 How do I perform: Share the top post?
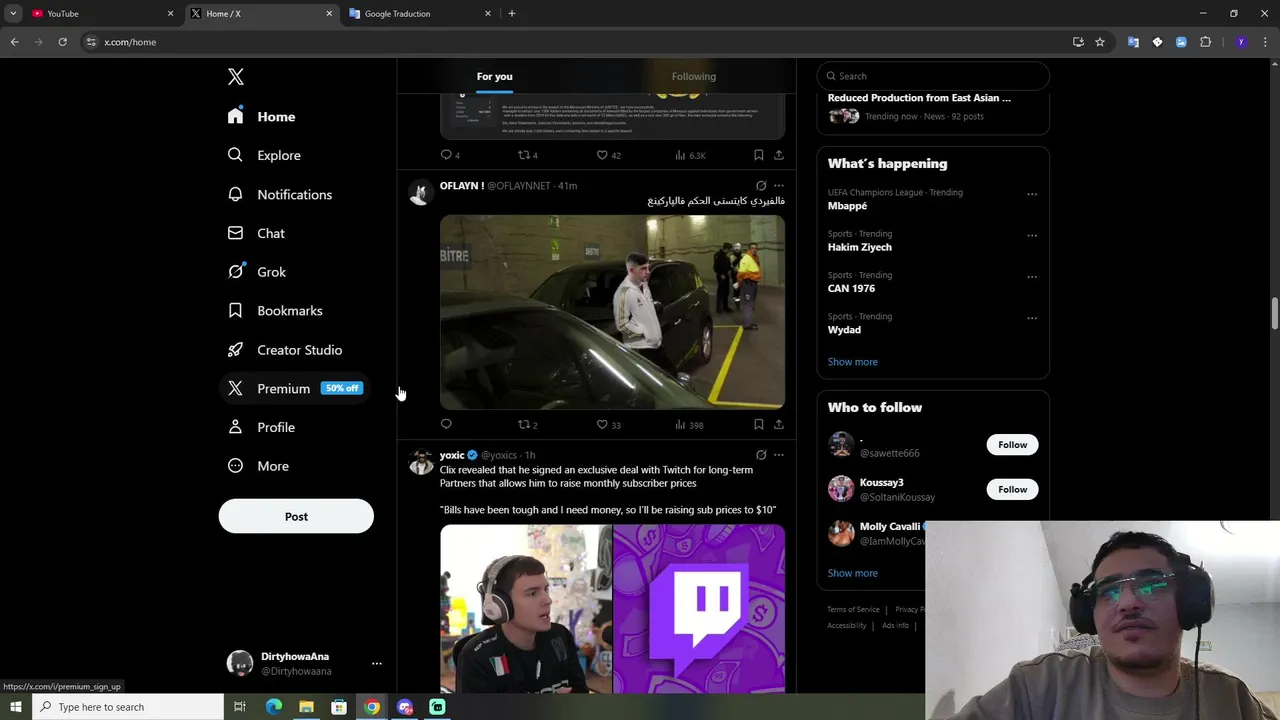(779, 155)
